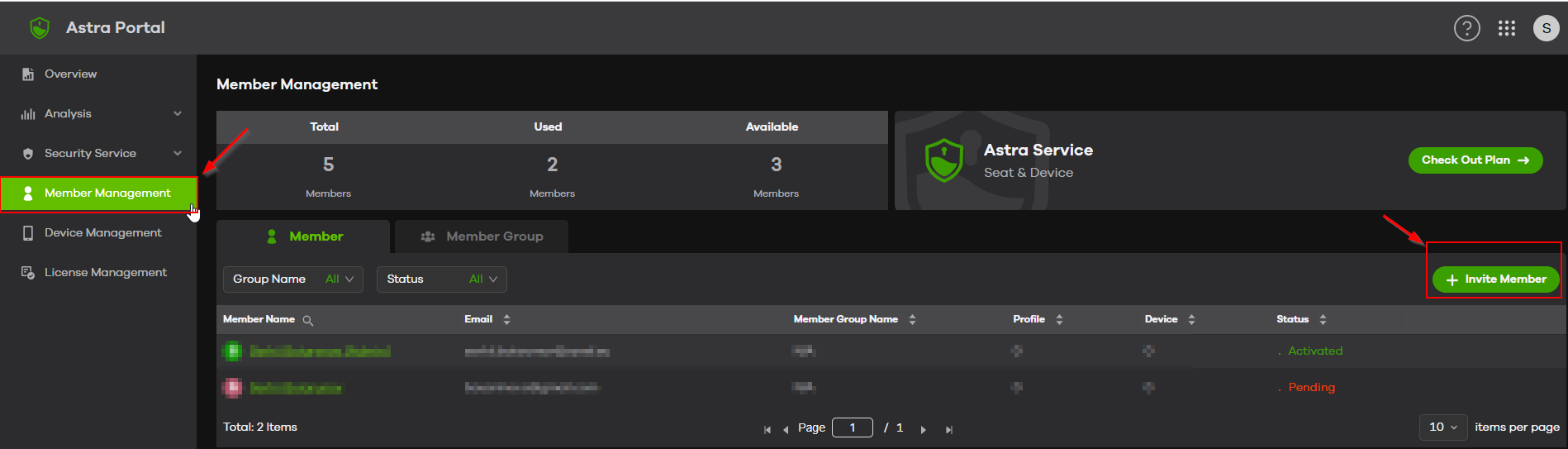Click the Check Out Plan button

click(1475, 160)
